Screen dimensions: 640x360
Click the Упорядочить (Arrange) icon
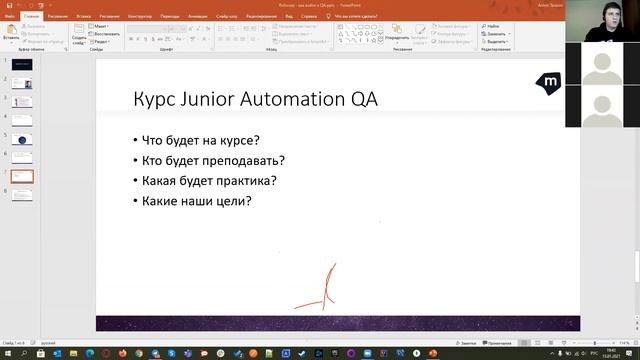click(397, 29)
